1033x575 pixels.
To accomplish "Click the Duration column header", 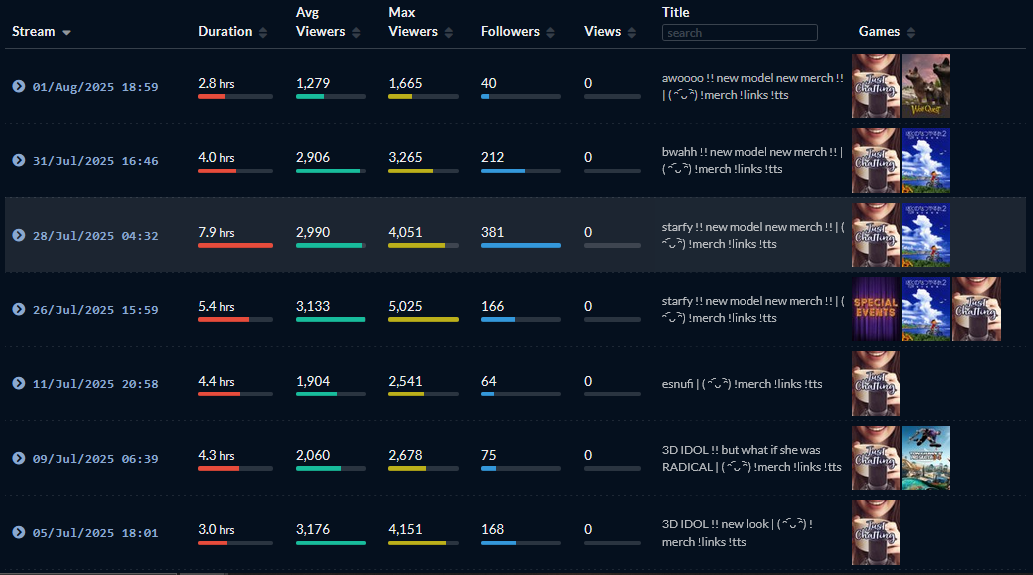I will 225,32.
